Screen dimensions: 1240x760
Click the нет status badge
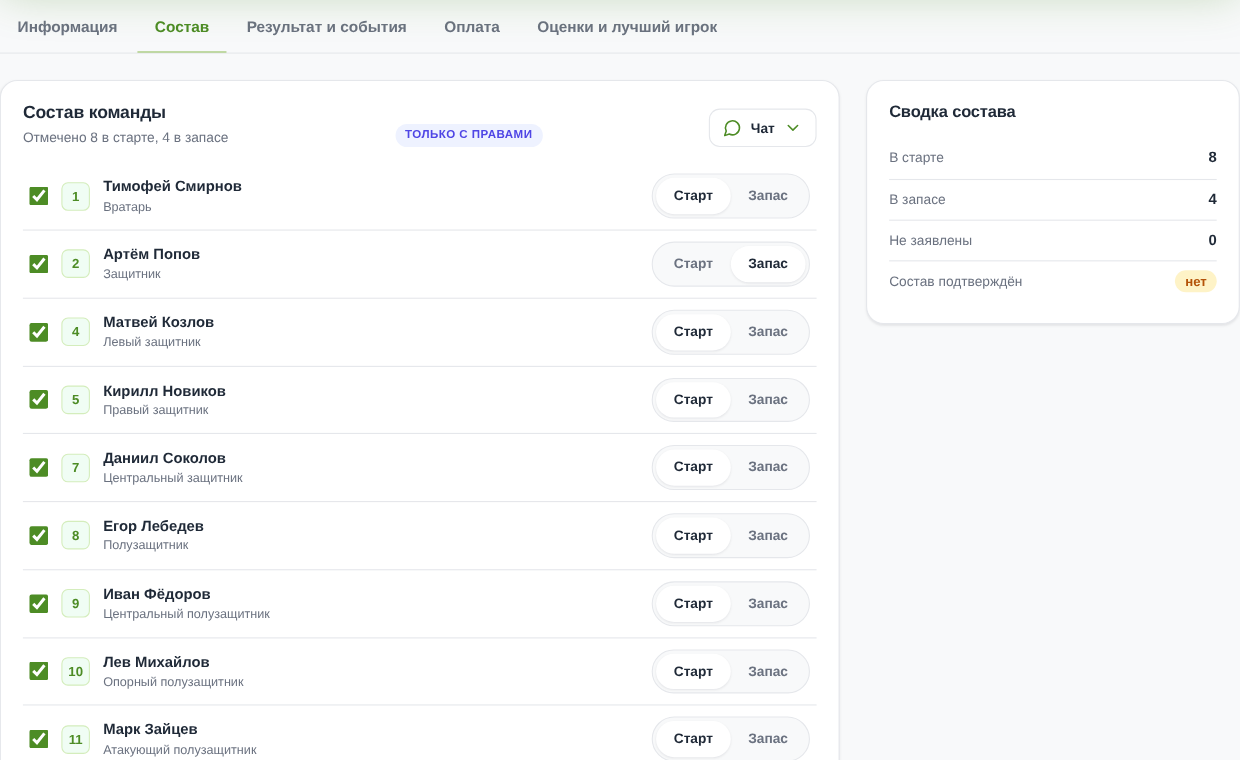pos(1196,282)
